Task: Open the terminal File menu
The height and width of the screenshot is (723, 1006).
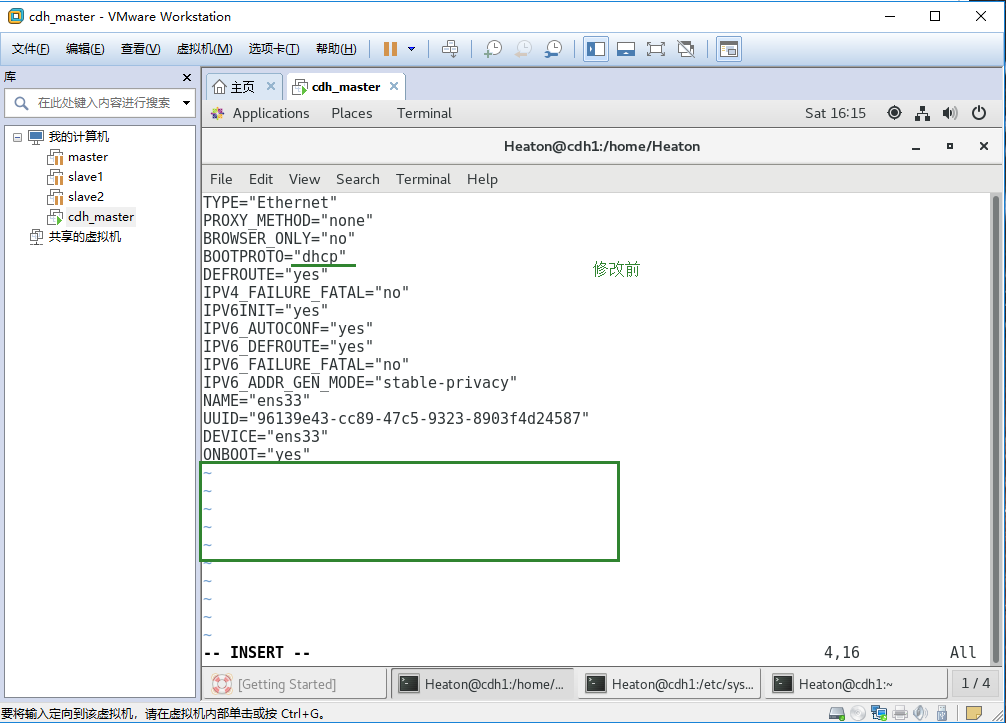Action: [x=221, y=180]
